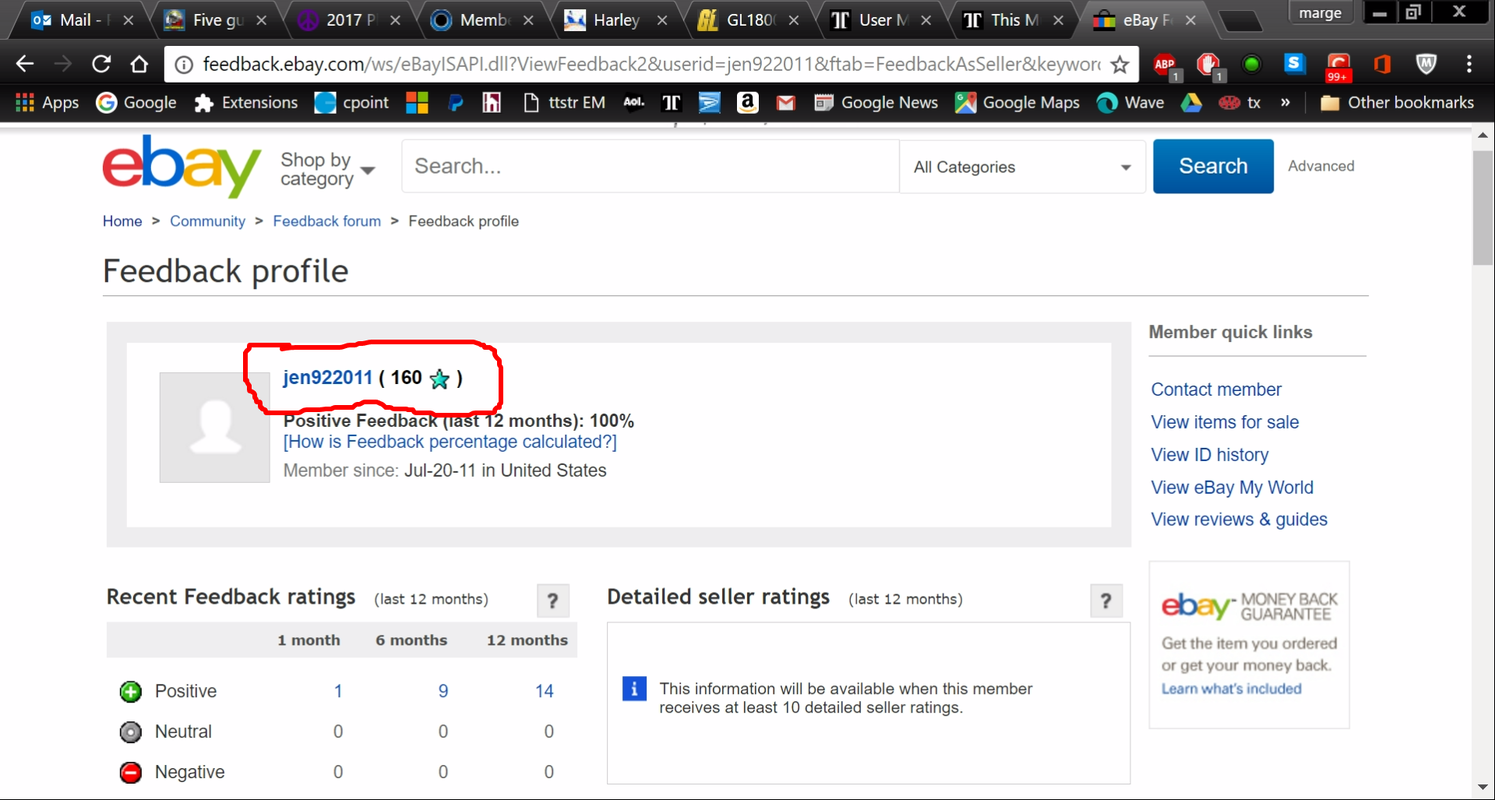1495x800 pixels.
Task: Open the Feedback forum breadcrumb link
Action: coord(327,221)
